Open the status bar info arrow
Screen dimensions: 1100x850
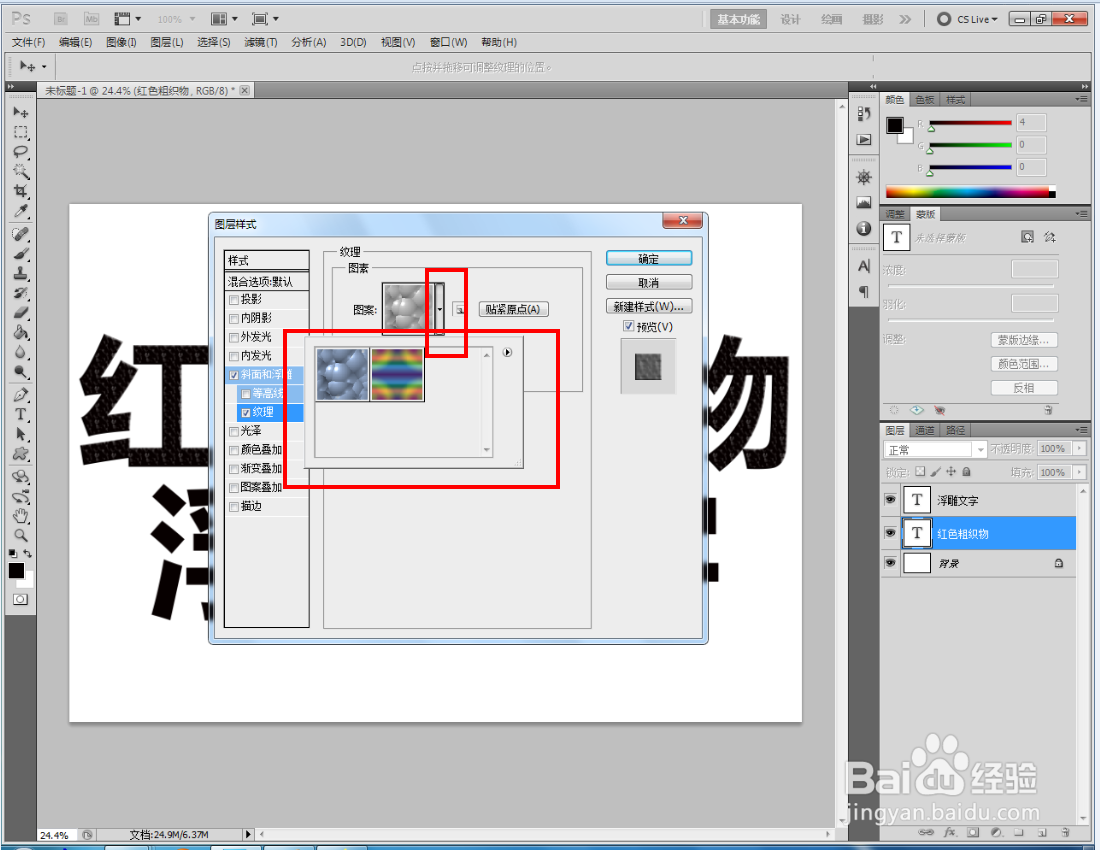click(248, 835)
